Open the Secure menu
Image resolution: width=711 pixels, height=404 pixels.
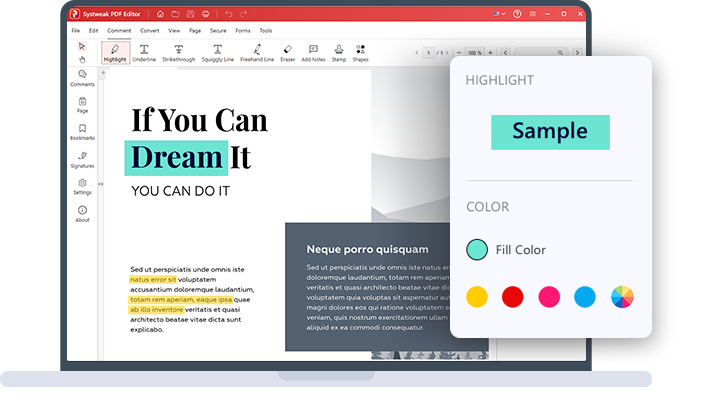[218, 31]
